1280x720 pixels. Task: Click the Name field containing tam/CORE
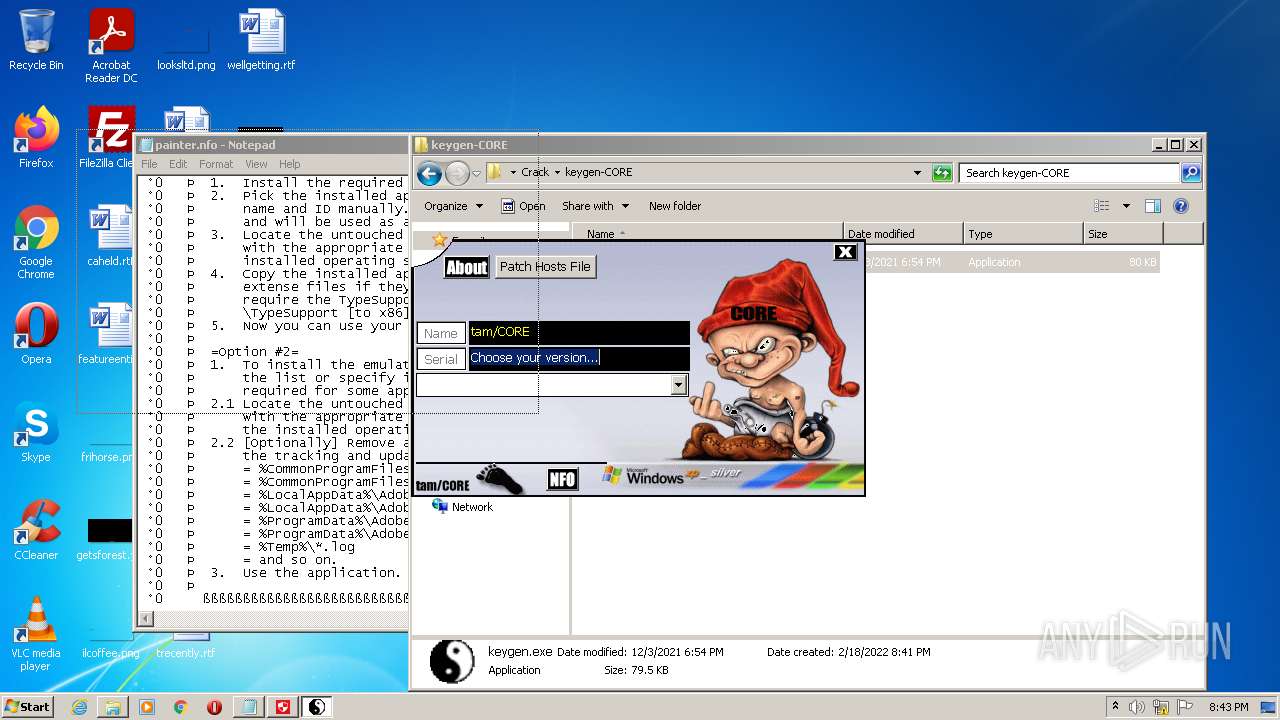coord(579,332)
